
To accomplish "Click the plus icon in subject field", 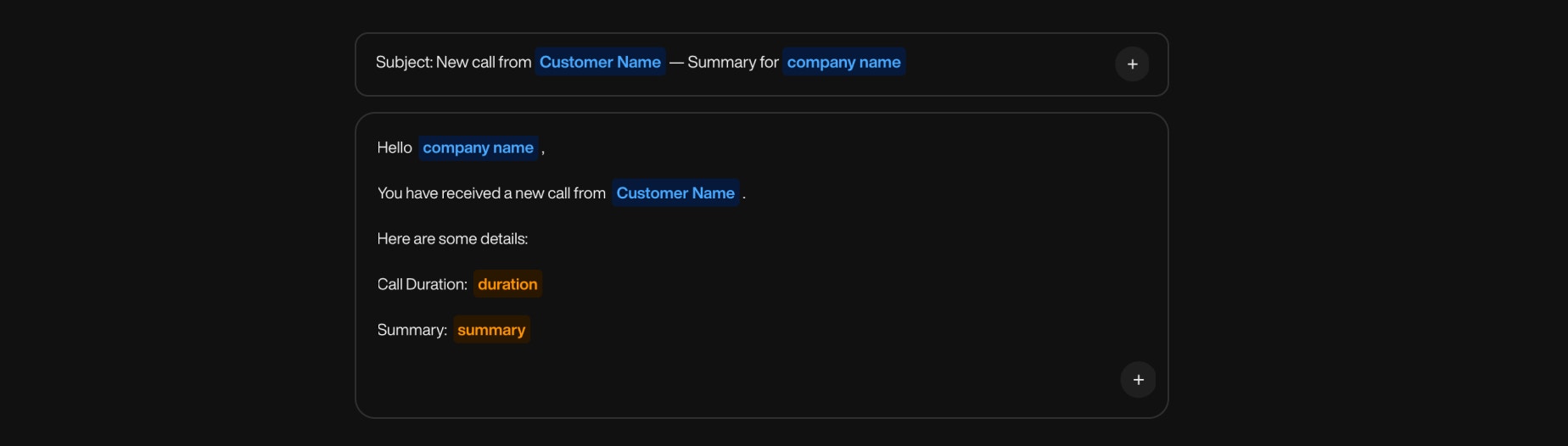I will 1132,64.
